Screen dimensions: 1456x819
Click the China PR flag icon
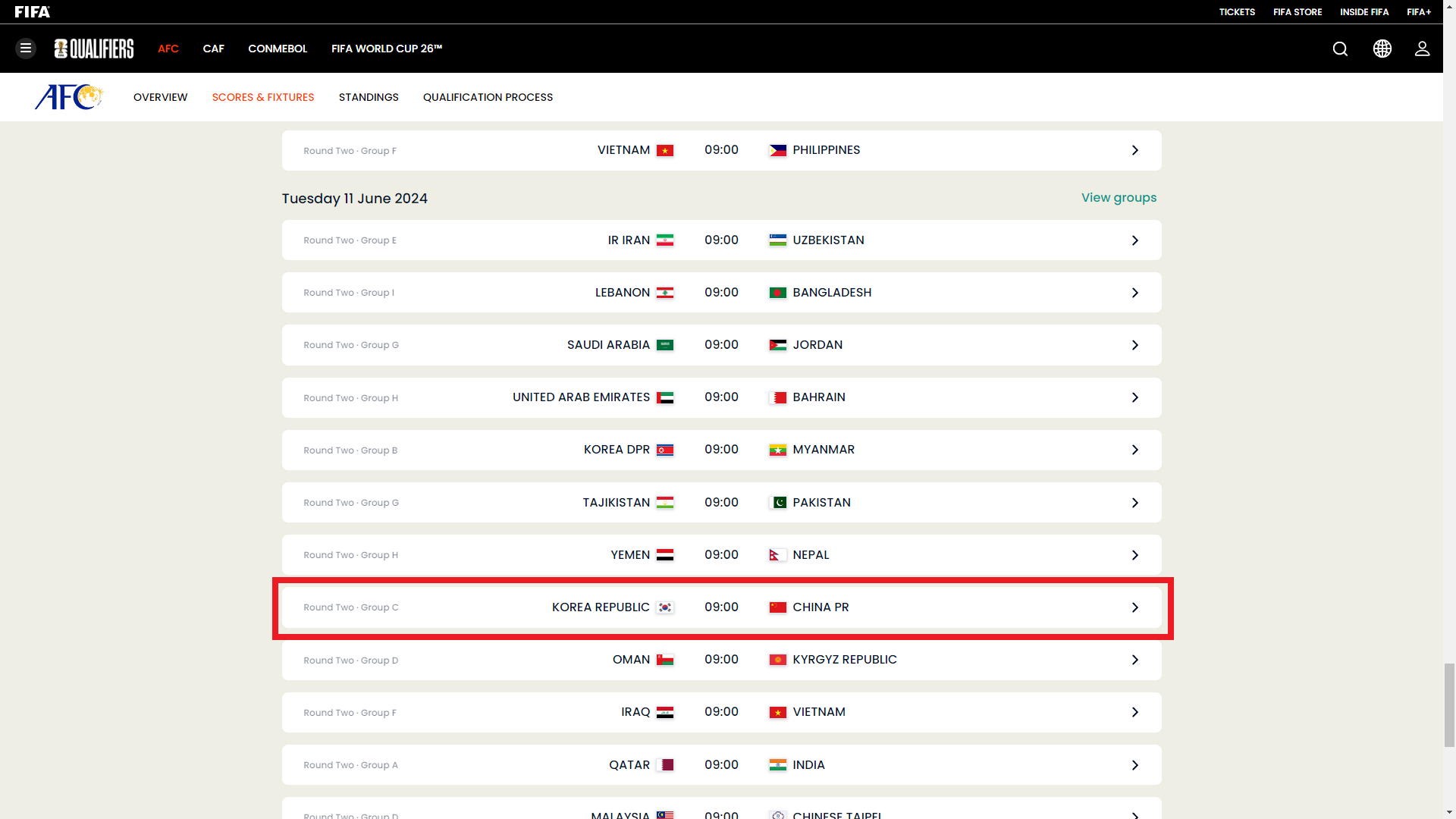tap(777, 607)
